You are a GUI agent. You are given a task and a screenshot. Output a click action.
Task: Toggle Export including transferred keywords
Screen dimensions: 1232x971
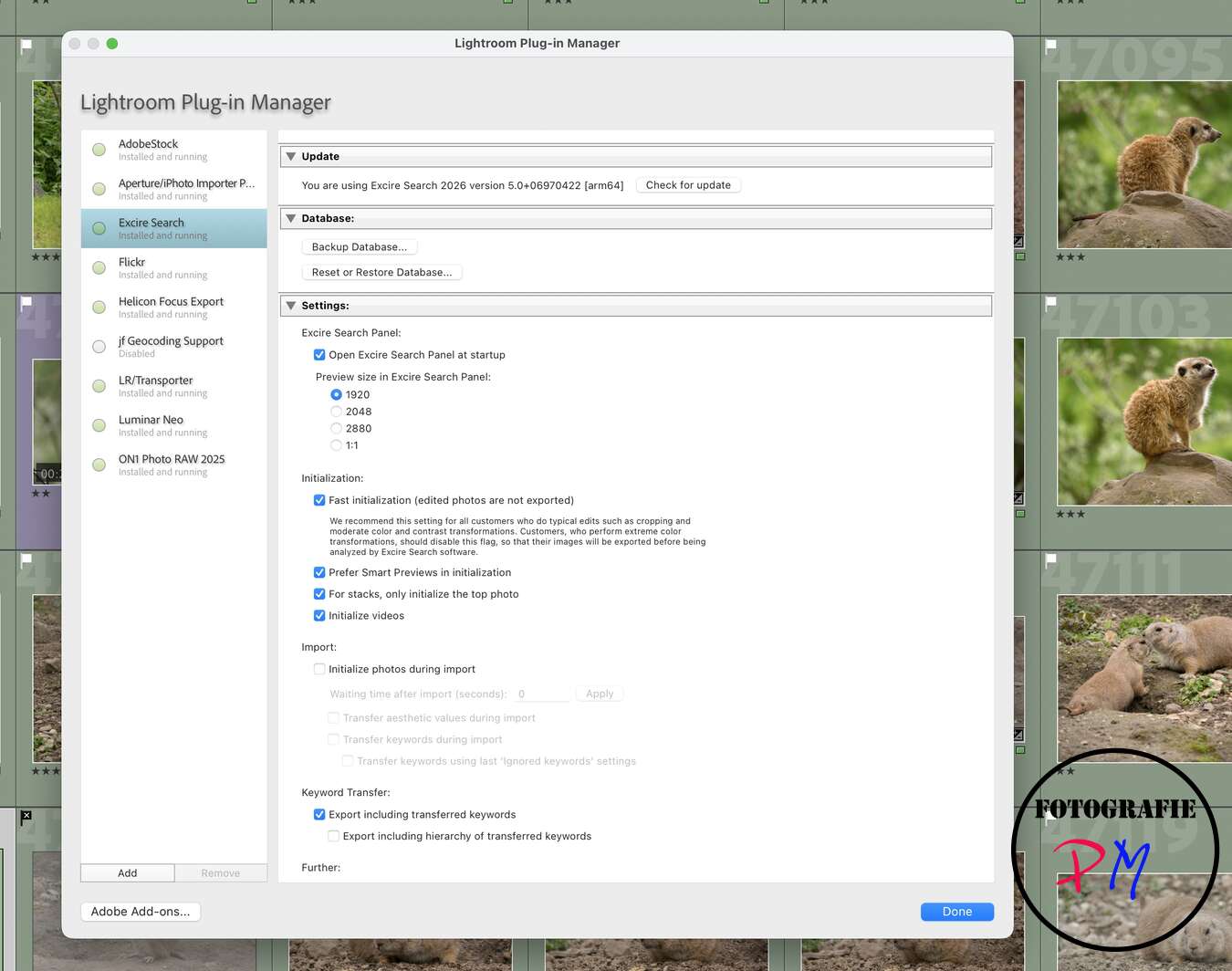click(x=319, y=815)
